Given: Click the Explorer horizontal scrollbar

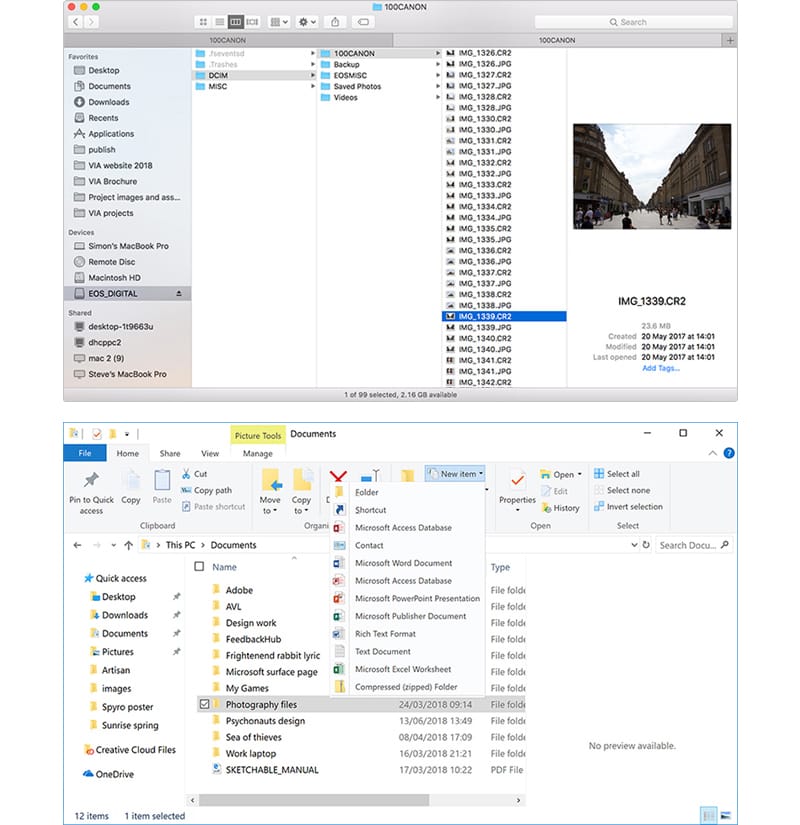Looking at the screenshot, I should (x=314, y=800).
